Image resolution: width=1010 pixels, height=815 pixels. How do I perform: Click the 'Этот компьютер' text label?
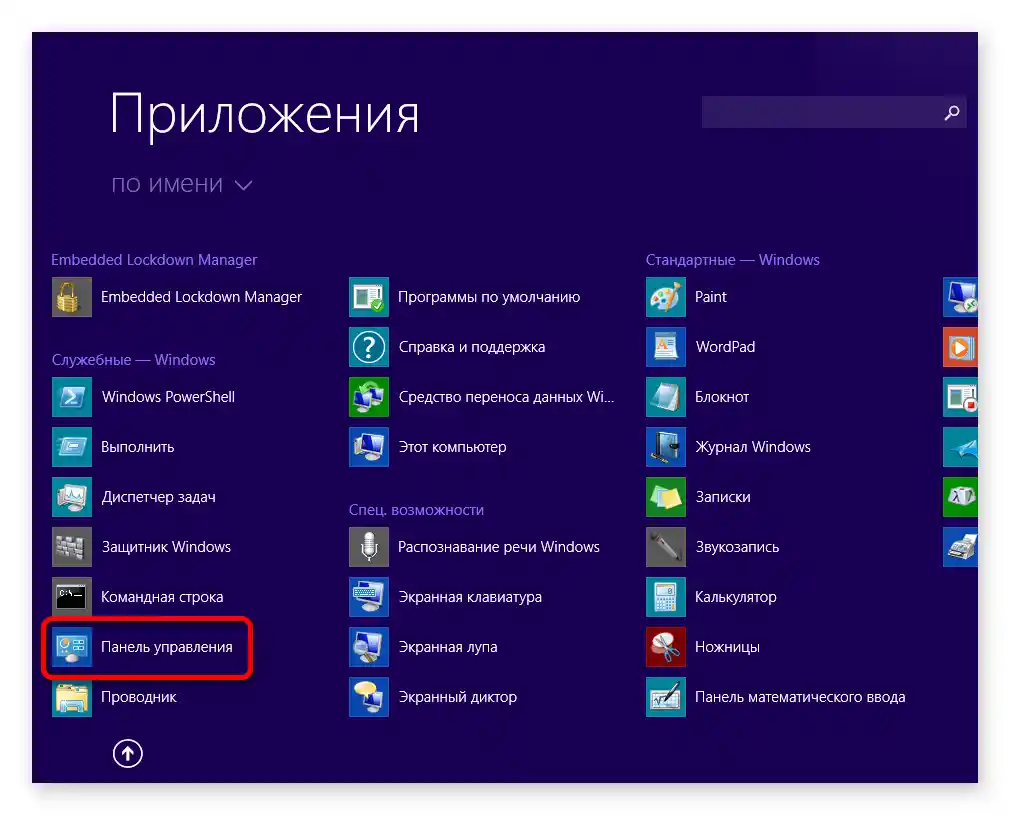(x=452, y=447)
